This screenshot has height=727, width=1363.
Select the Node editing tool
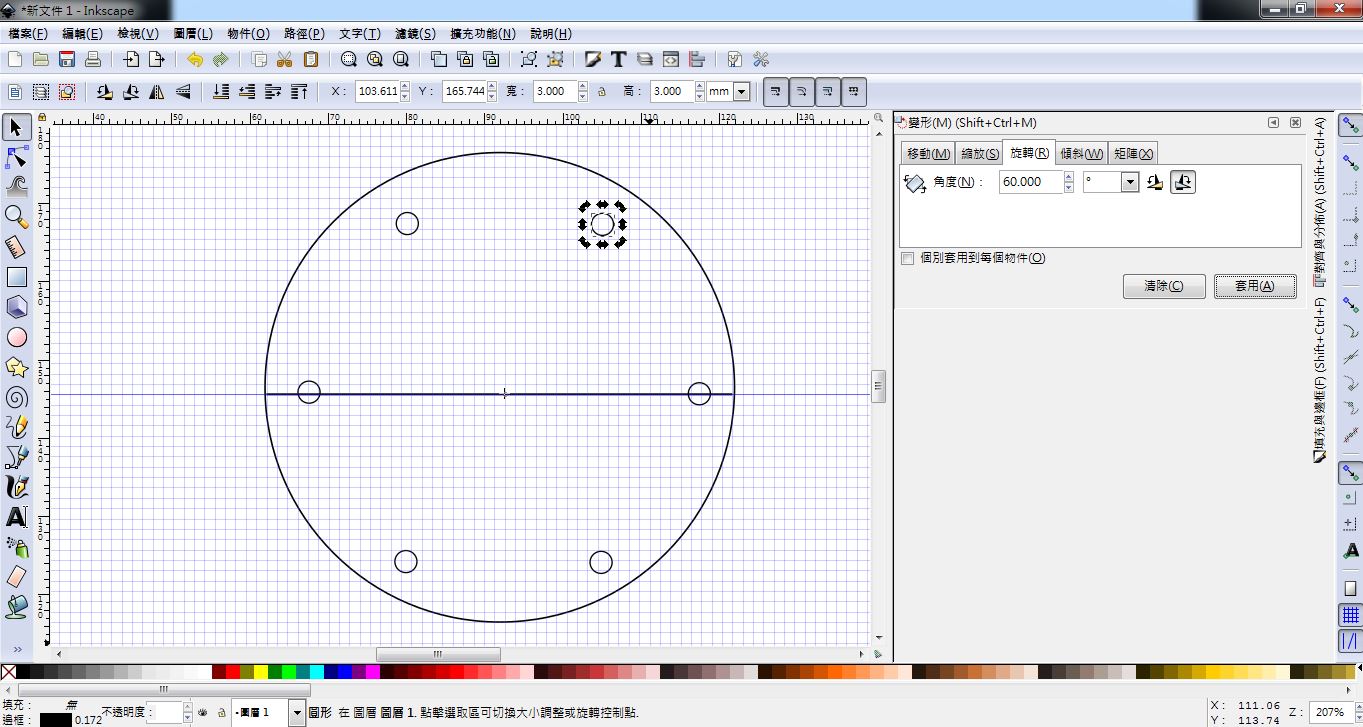tap(16, 157)
